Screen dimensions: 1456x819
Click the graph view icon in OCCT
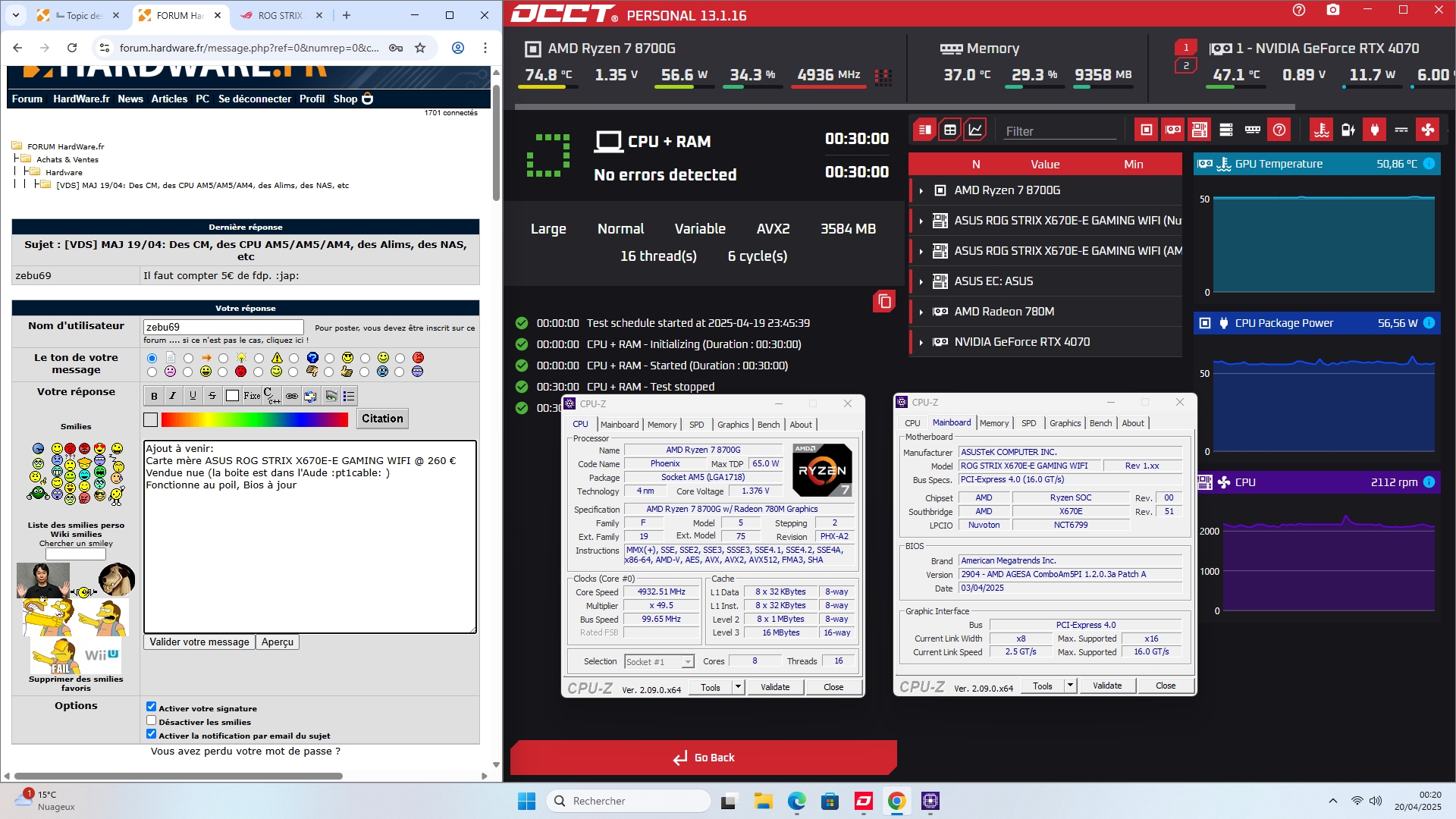tap(975, 130)
